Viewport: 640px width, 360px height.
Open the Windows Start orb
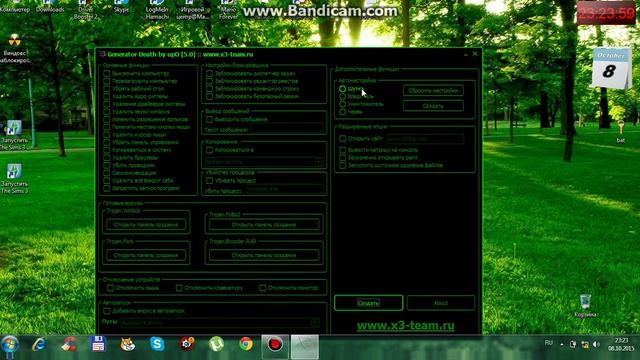tap(10, 344)
